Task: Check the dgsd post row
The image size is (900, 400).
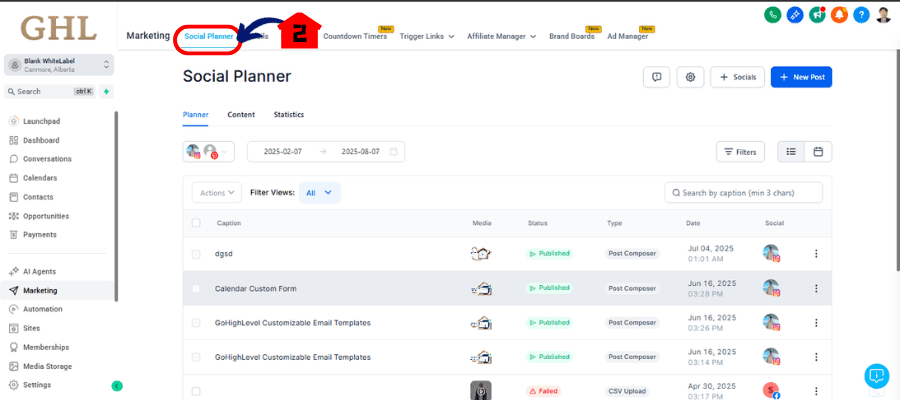Action: click(x=196, y=254)
